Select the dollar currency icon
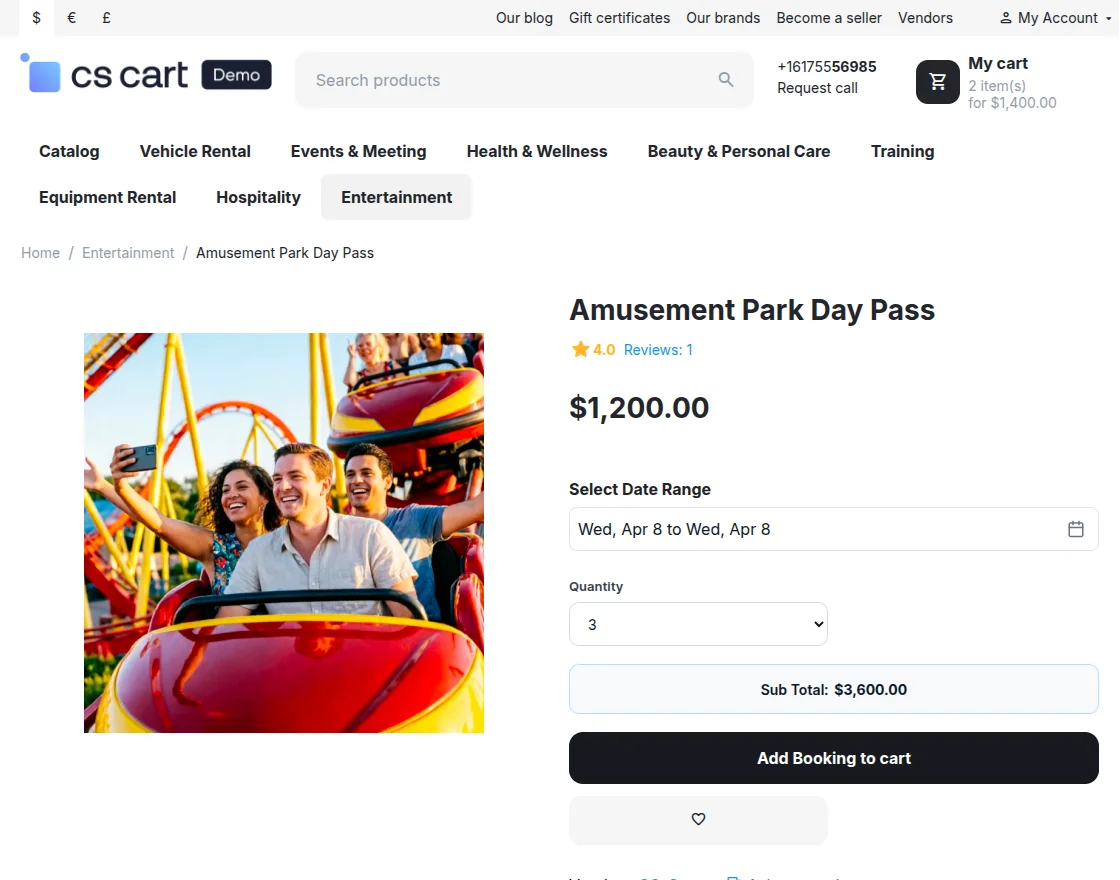The width and height of the screenshot is (1120, 880). click(x=36, y=17)
